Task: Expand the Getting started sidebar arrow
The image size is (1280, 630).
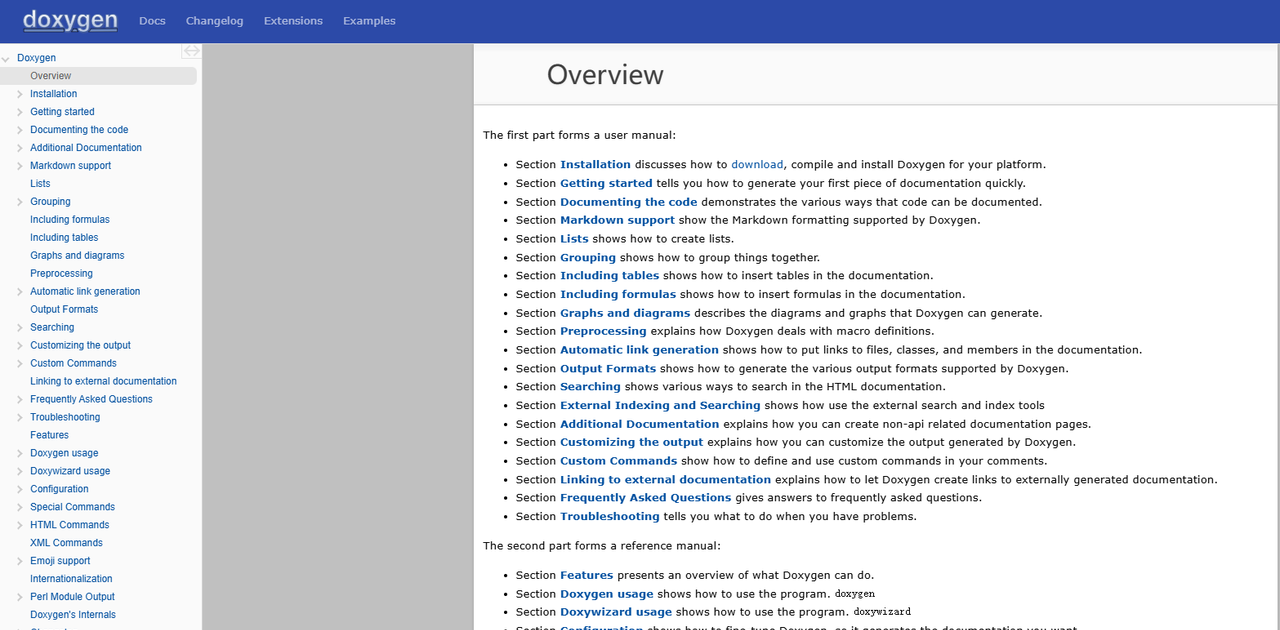Action: (19, 112)
